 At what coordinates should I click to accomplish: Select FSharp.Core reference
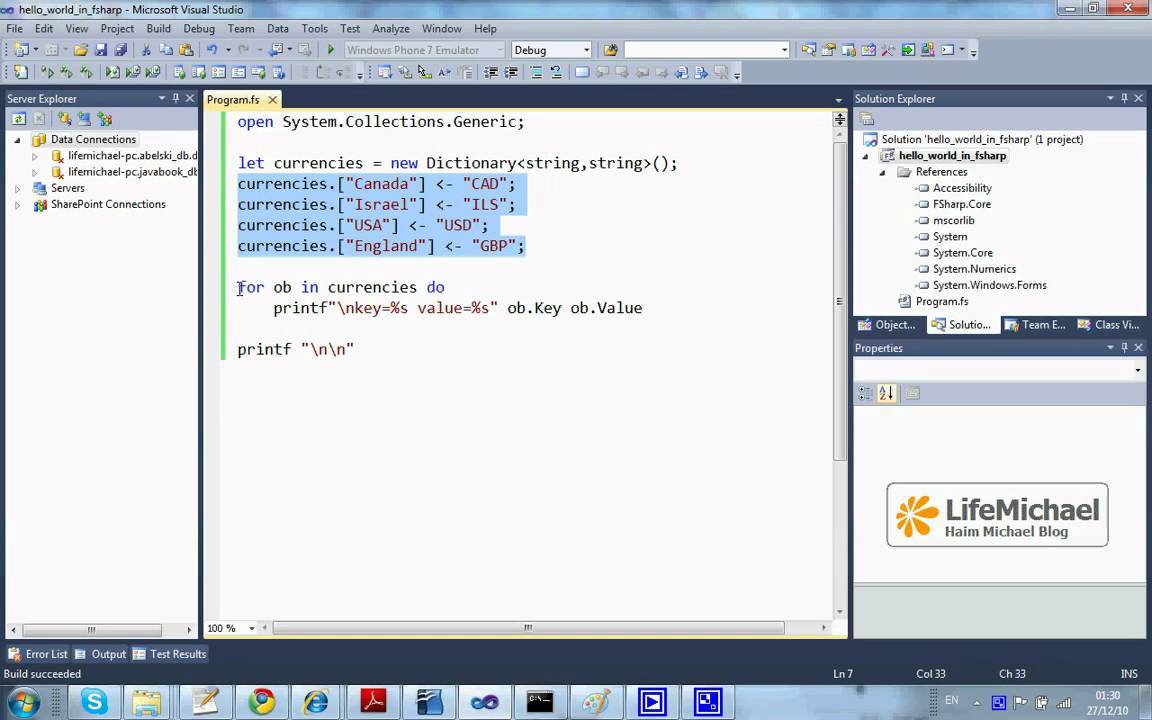961,204
